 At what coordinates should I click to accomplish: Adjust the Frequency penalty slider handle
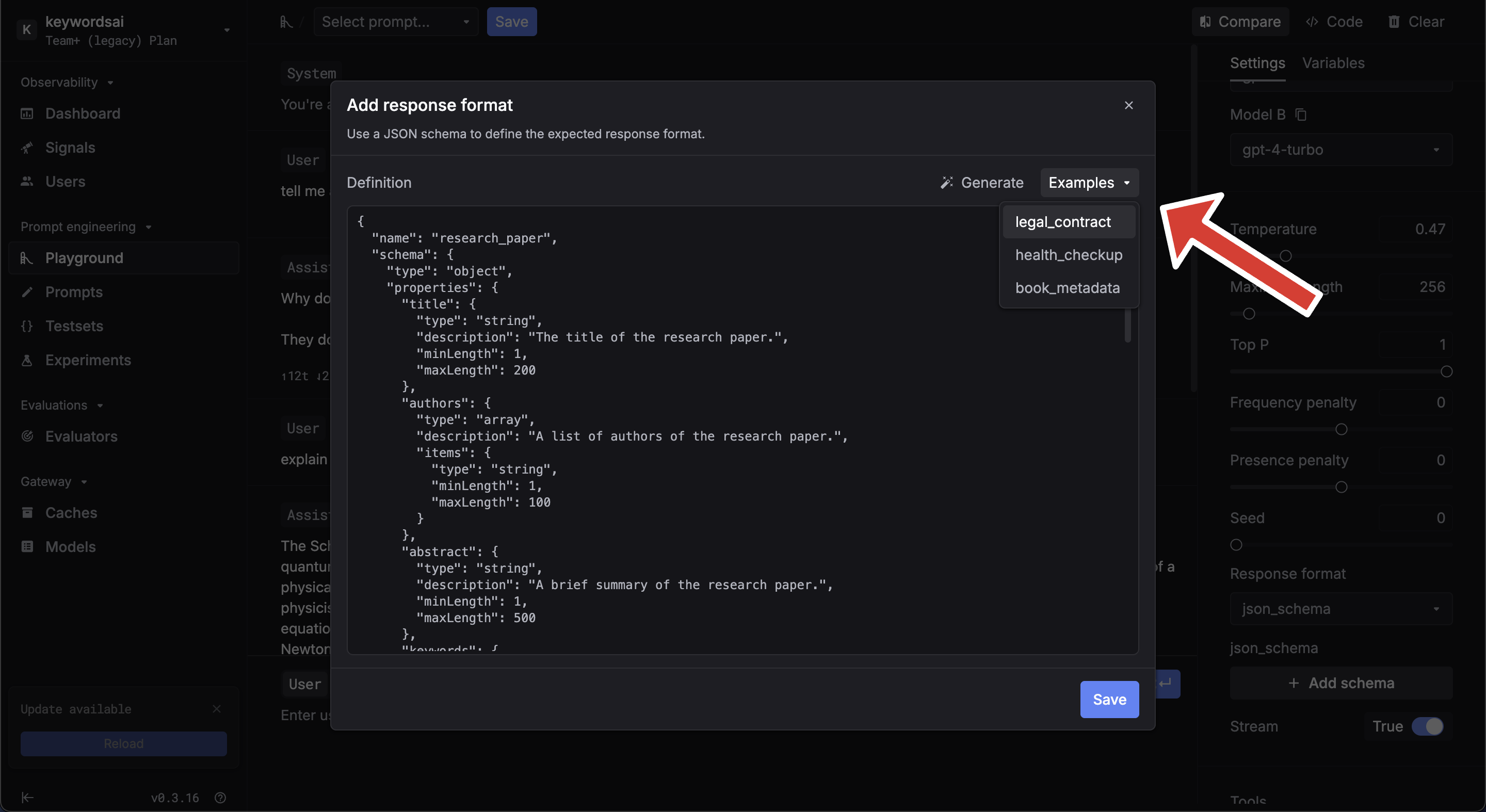(x=1341, y=430)
